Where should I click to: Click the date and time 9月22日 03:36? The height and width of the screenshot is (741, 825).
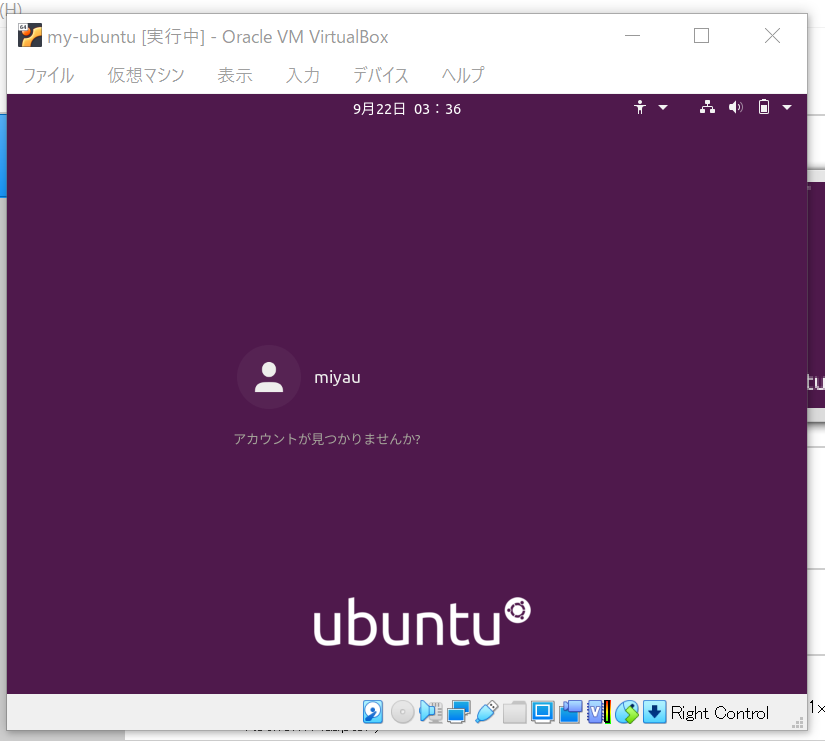407,109
